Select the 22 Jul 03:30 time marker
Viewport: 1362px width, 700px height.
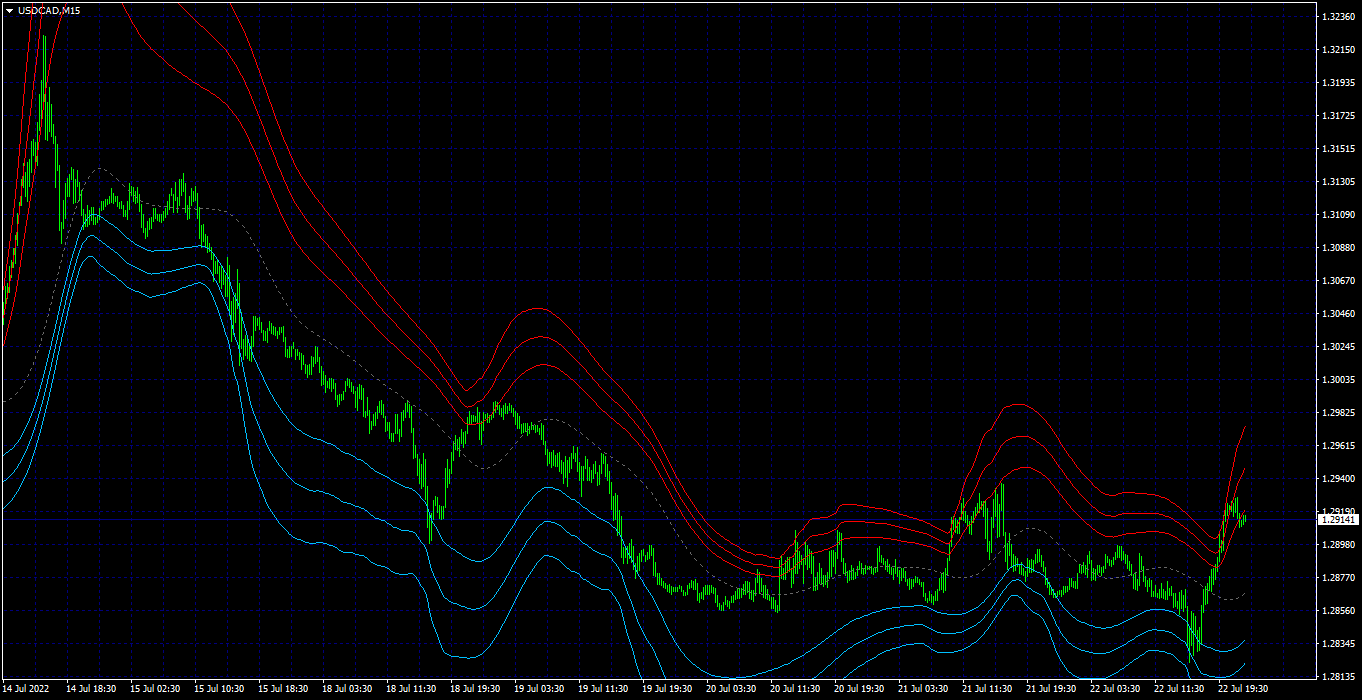pos(1115,689)
